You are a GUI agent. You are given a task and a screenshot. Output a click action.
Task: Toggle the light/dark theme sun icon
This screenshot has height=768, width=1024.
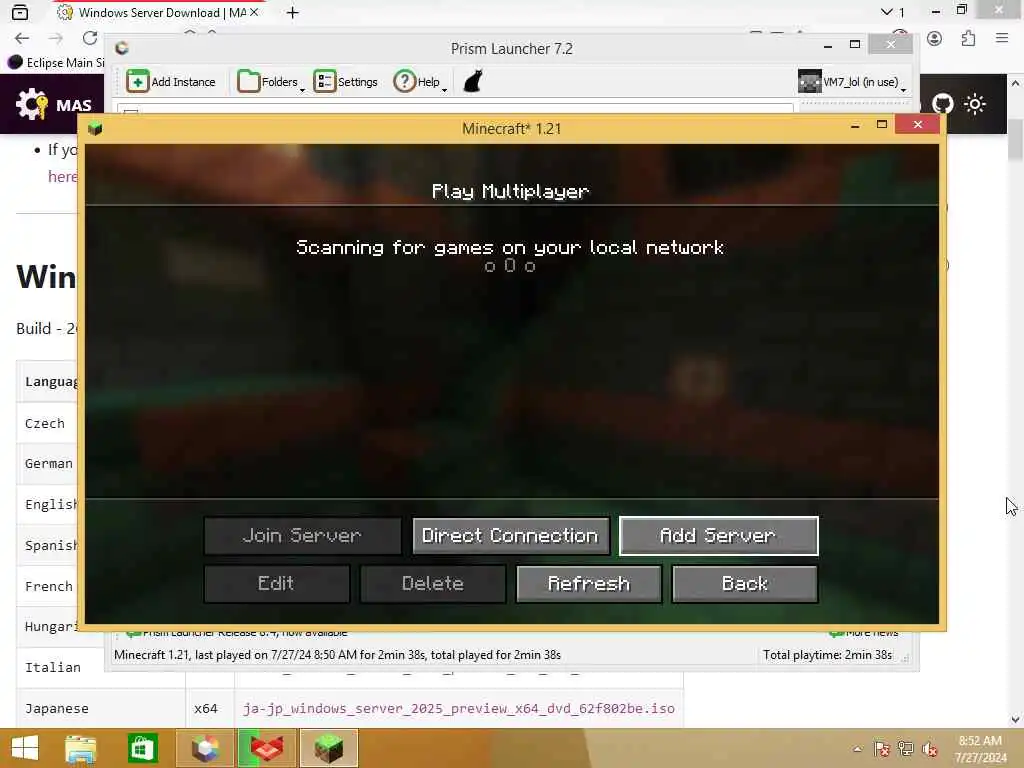click(x=975, y=104)
